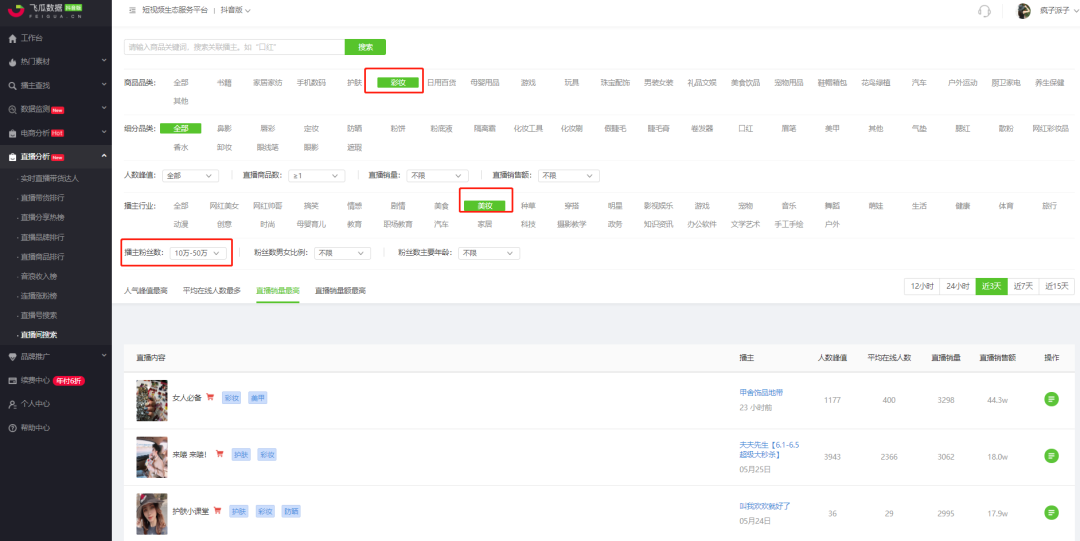Click the Feigua Data logo
This screenshot has width=1080, height=541.
(x=45, y=10)
